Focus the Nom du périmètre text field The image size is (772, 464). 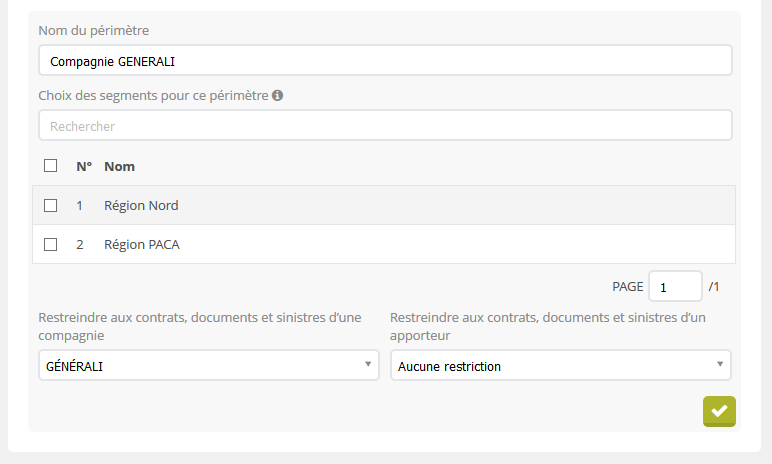click(385, 61)
